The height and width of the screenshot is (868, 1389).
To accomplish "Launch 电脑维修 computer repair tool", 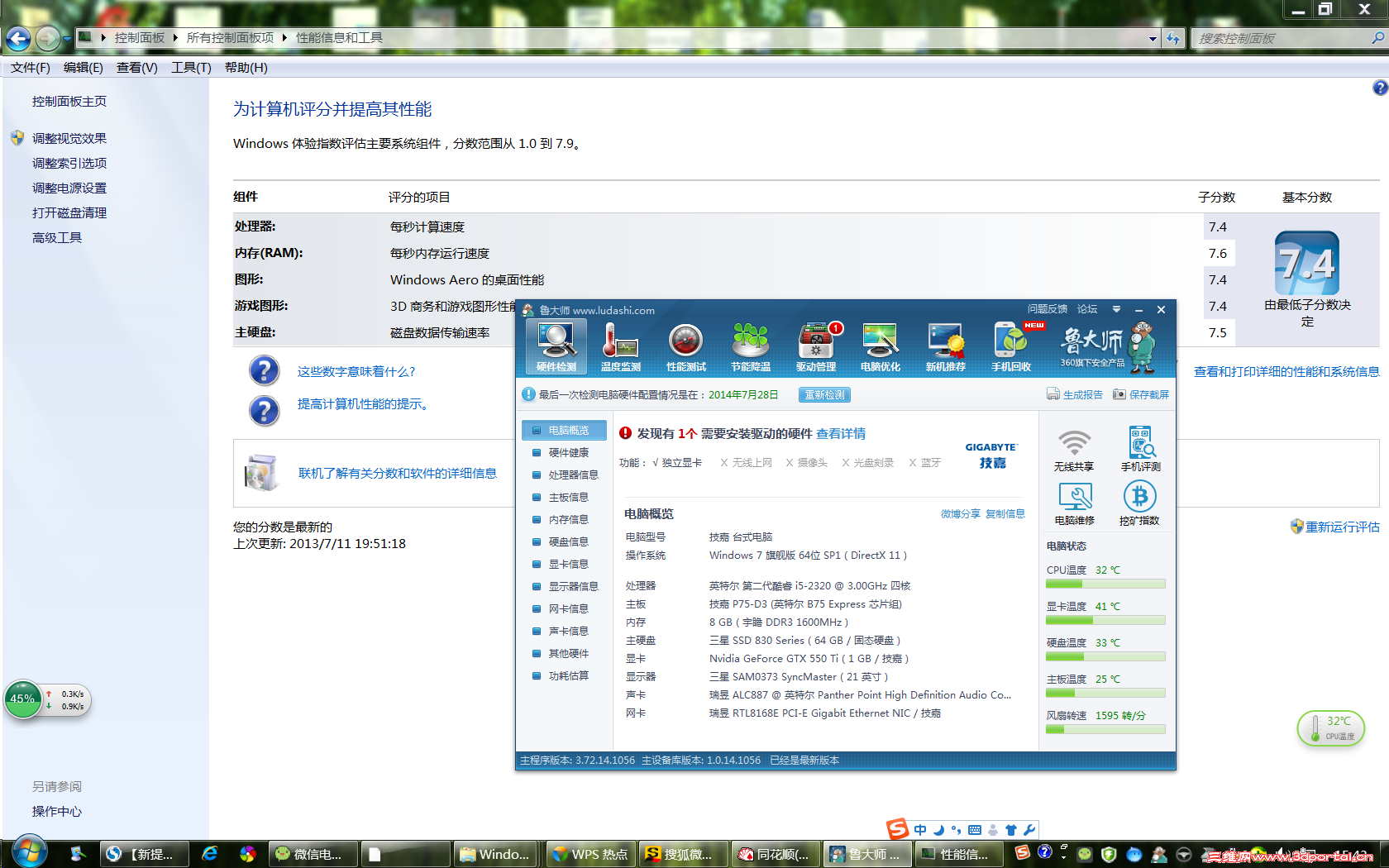I will point(1075,503).
